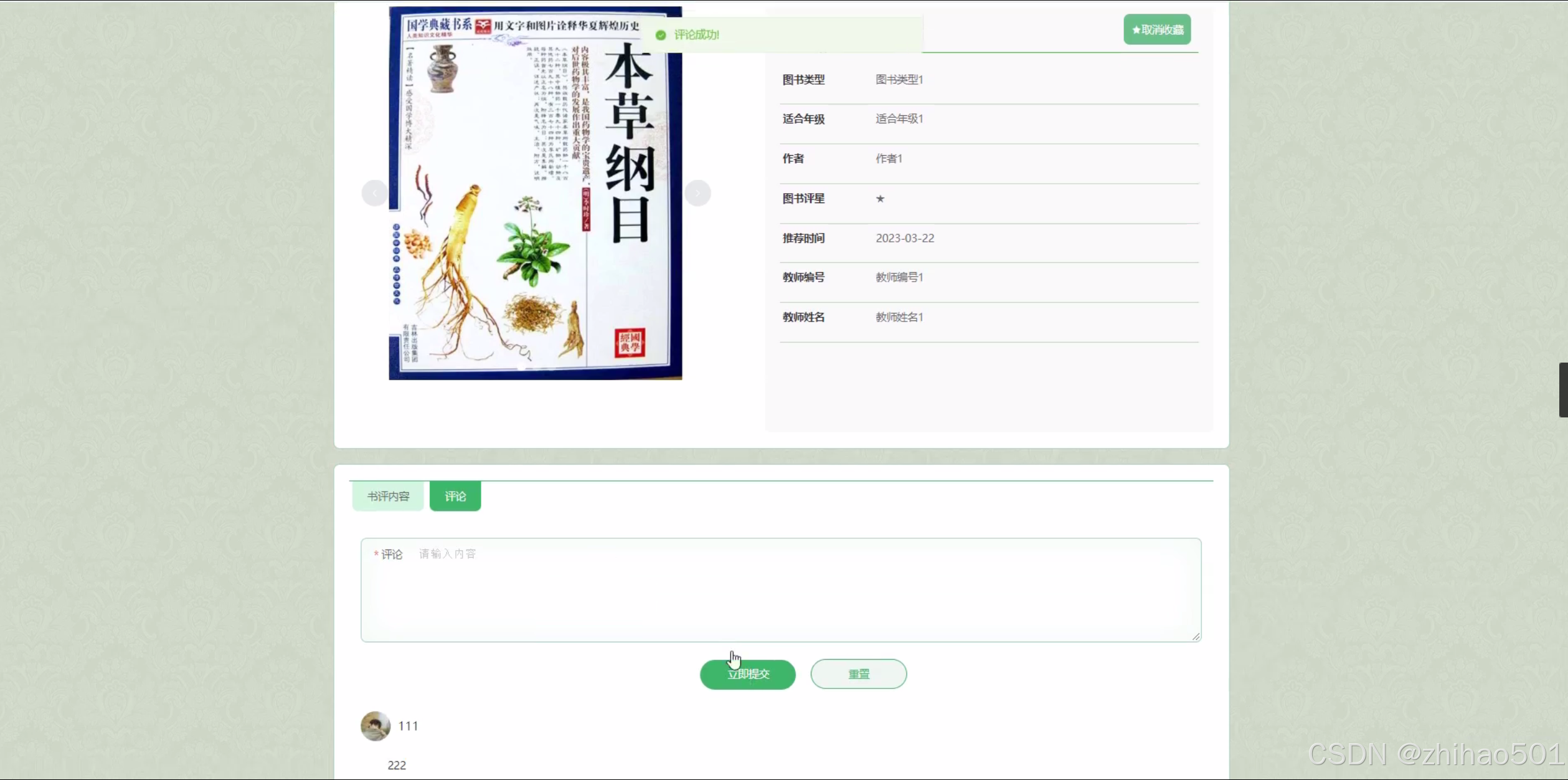Click the 图书类型1 value
Image resolution: width=1568 pixels, height=780 pixels.
pos(899,80)
